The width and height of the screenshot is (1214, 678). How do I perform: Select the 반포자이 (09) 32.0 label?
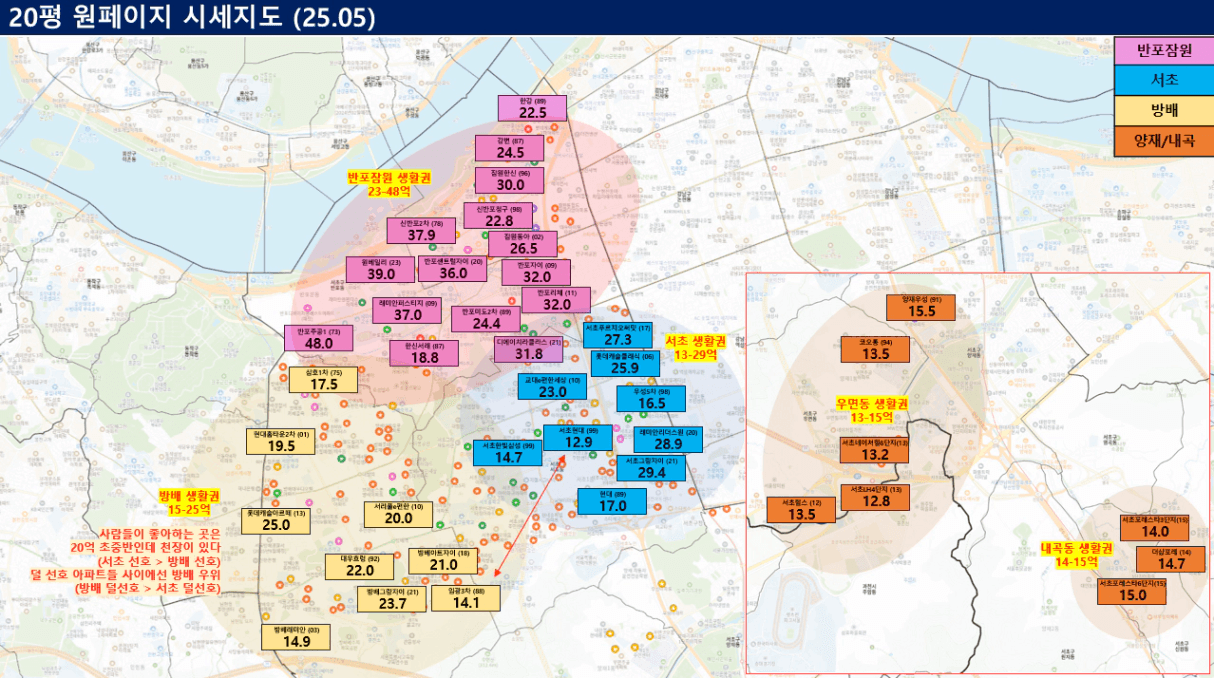[x=536, y=271]
